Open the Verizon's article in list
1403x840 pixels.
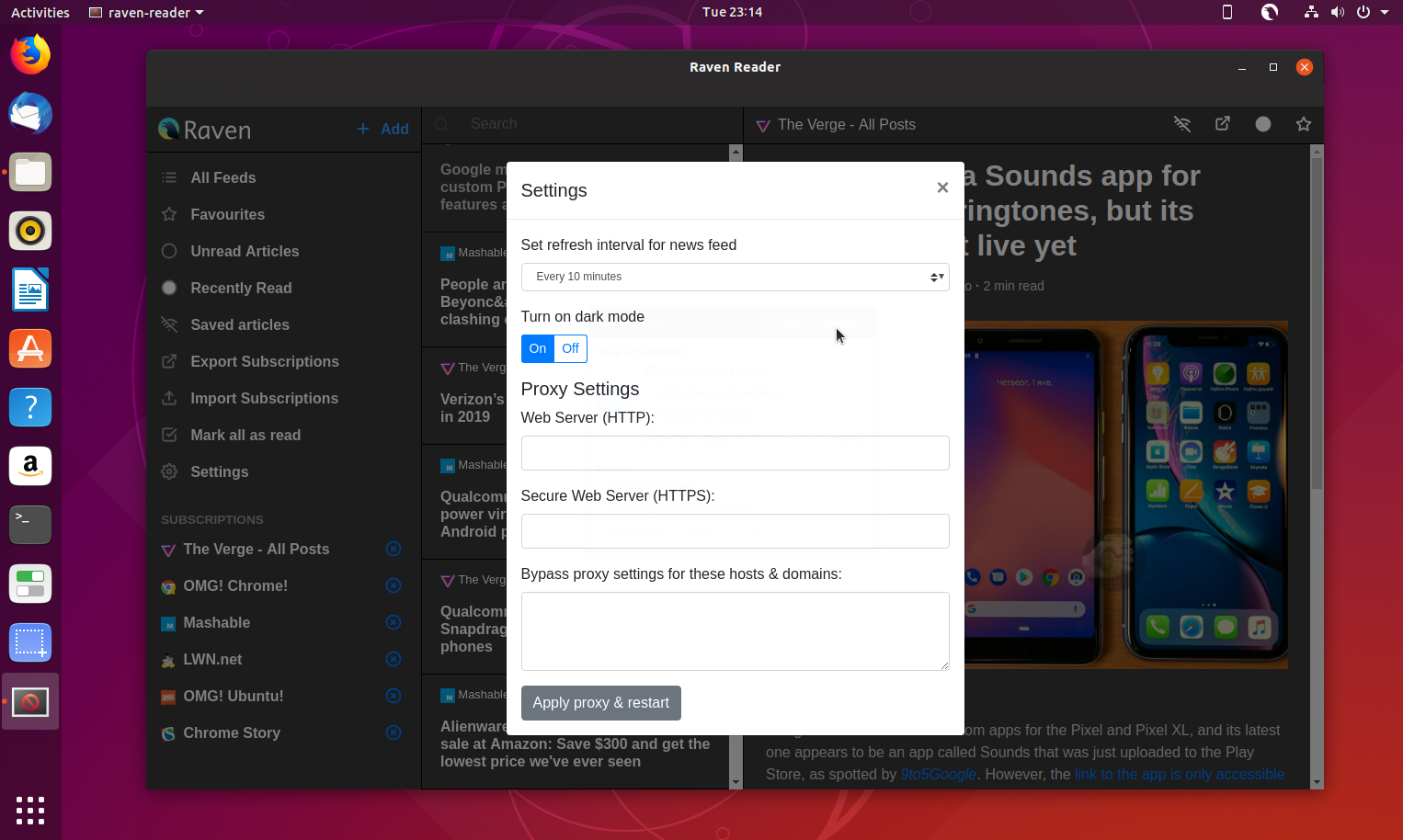tap(473, 408)
